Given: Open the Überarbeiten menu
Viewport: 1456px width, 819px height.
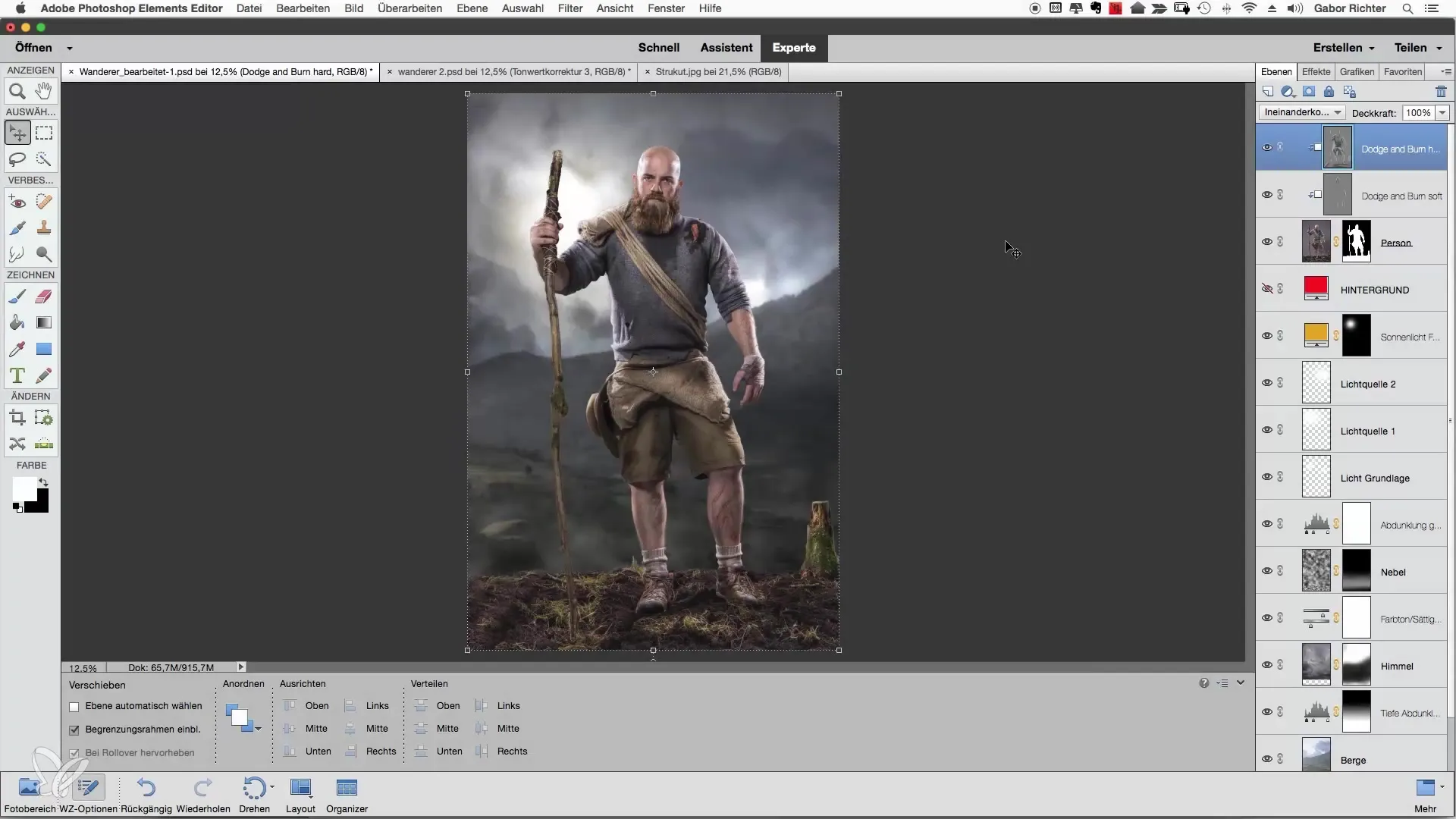Looking at the screenshot, I should tap(409, 8).
